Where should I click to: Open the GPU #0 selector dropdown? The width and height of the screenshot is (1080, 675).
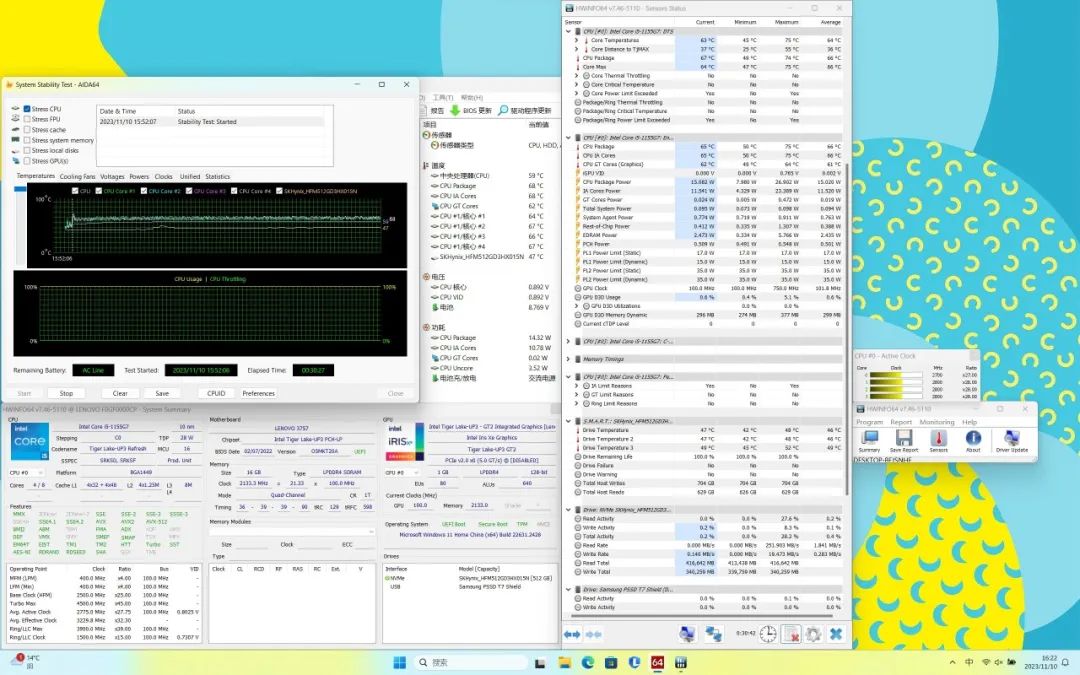click(401, 472)
